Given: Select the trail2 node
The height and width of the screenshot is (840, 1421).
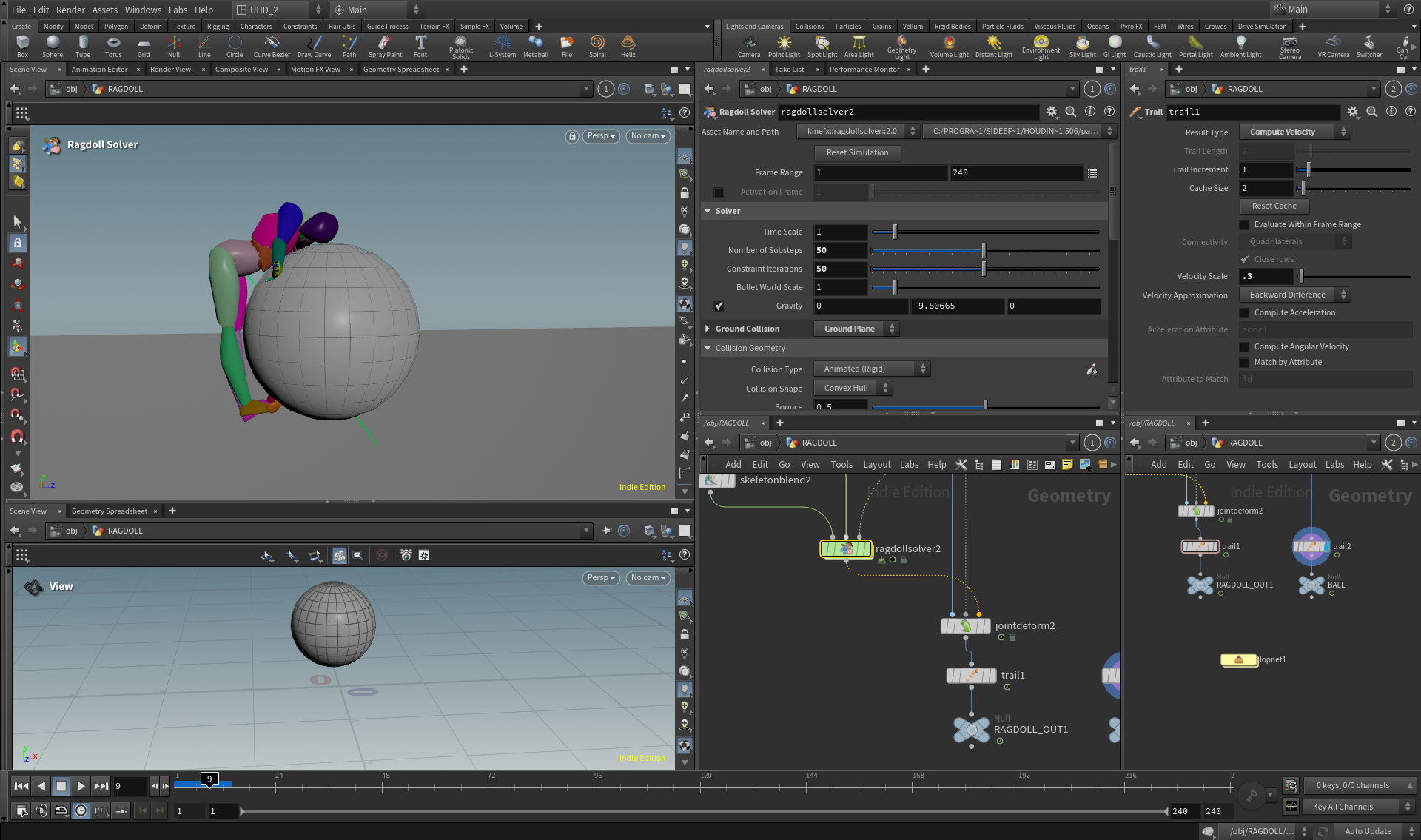Looking at the screenshot, I should point(1311,547).
